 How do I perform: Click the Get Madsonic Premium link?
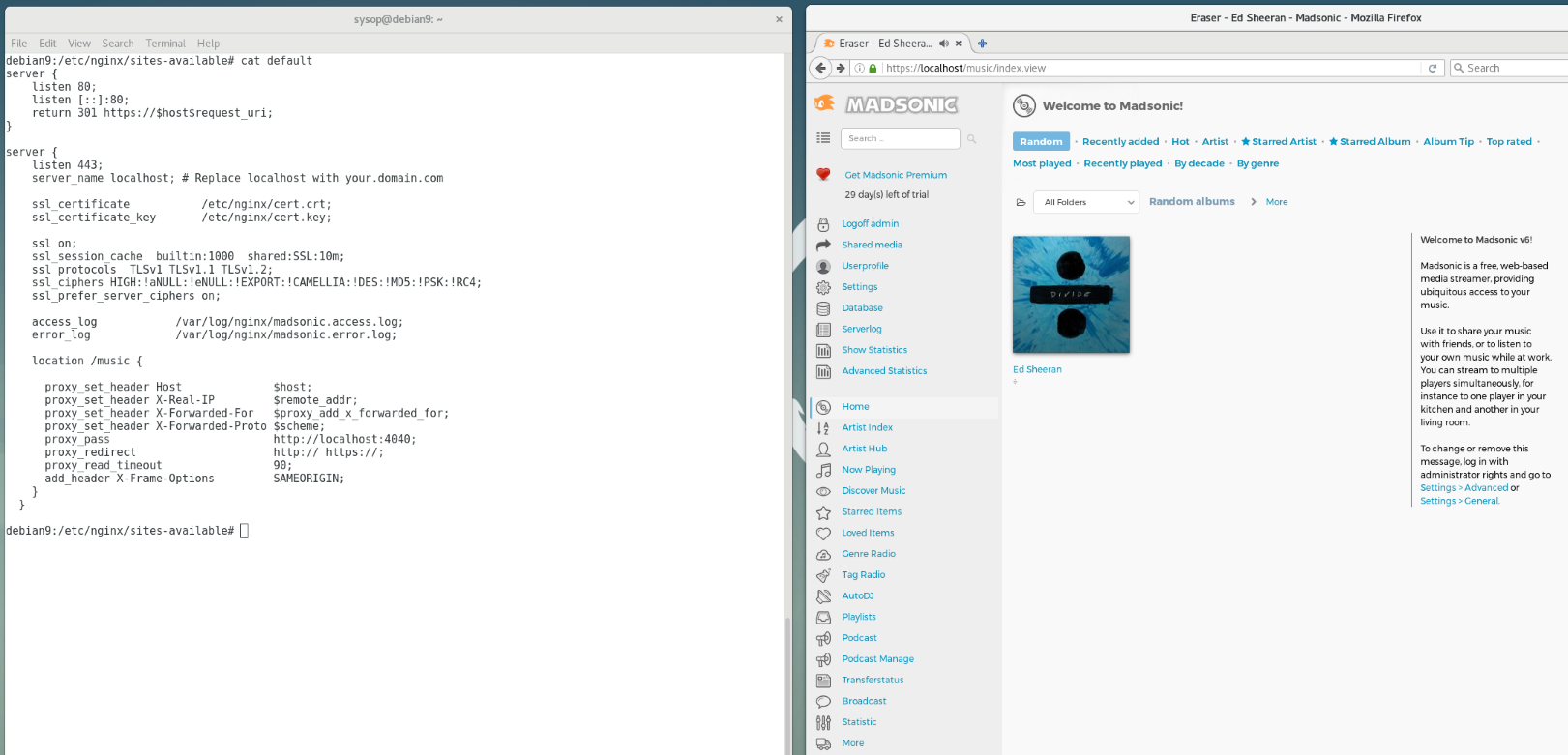(895, 175)
